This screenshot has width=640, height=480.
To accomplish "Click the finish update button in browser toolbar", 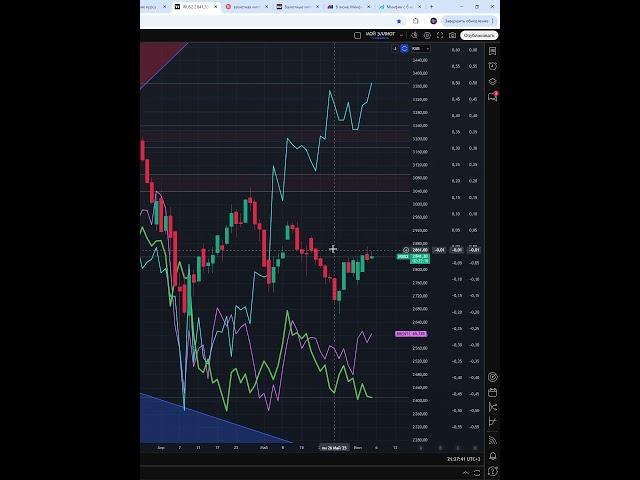I will pos(467,21).
